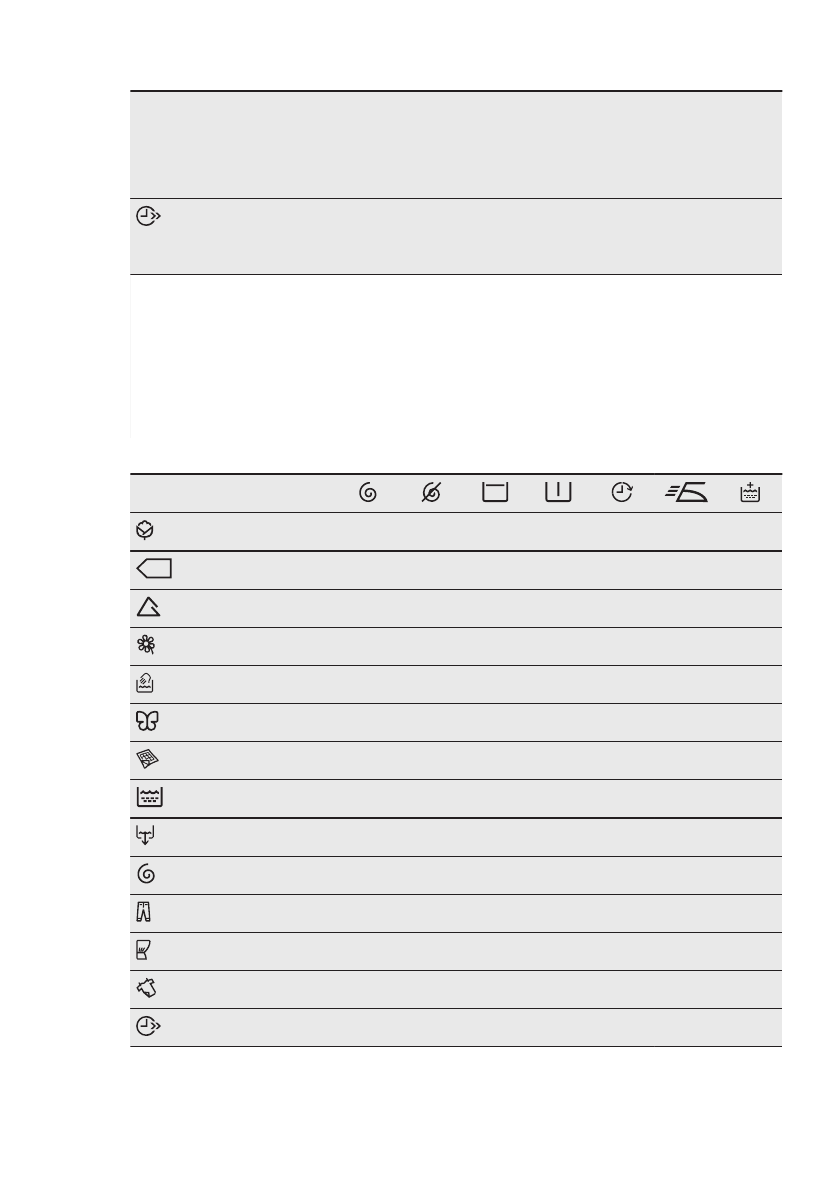Click the delicates flower program icon

coord(146,645)
